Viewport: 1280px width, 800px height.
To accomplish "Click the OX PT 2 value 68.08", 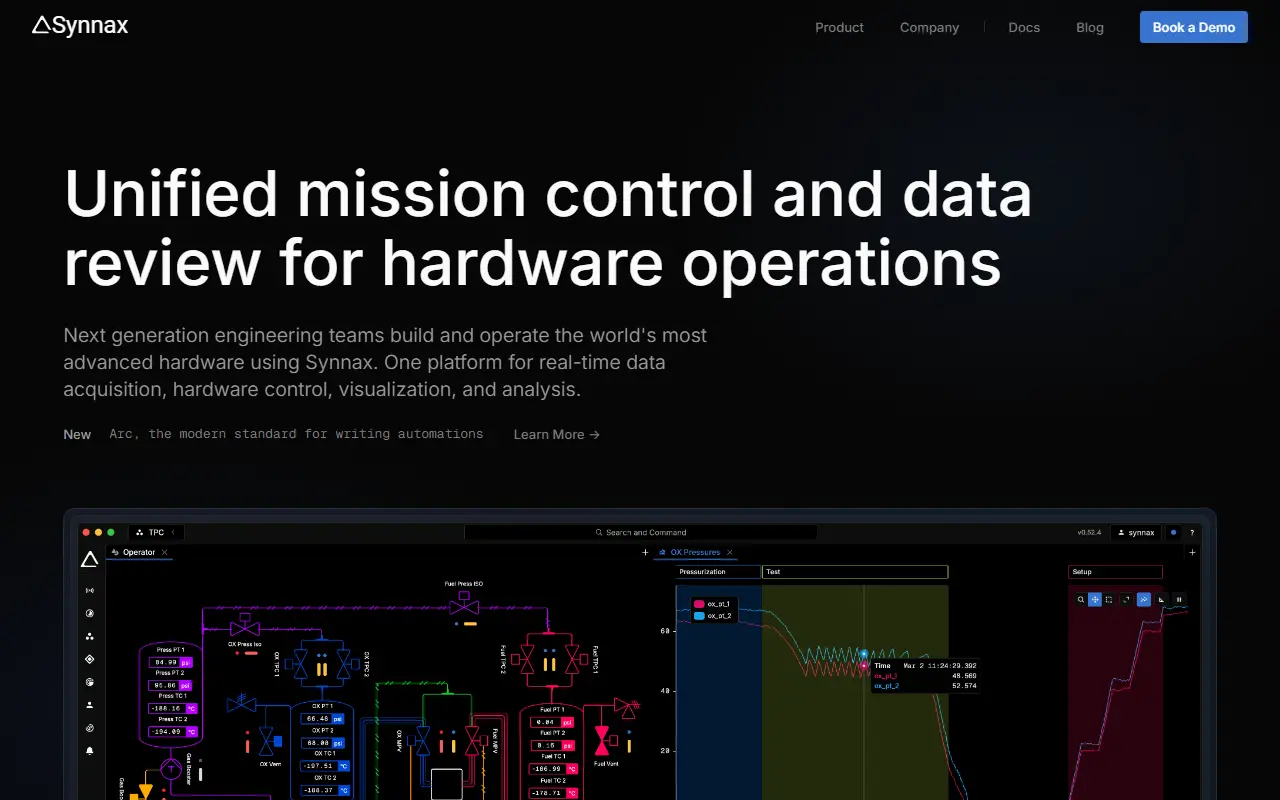I will point(317,742).
